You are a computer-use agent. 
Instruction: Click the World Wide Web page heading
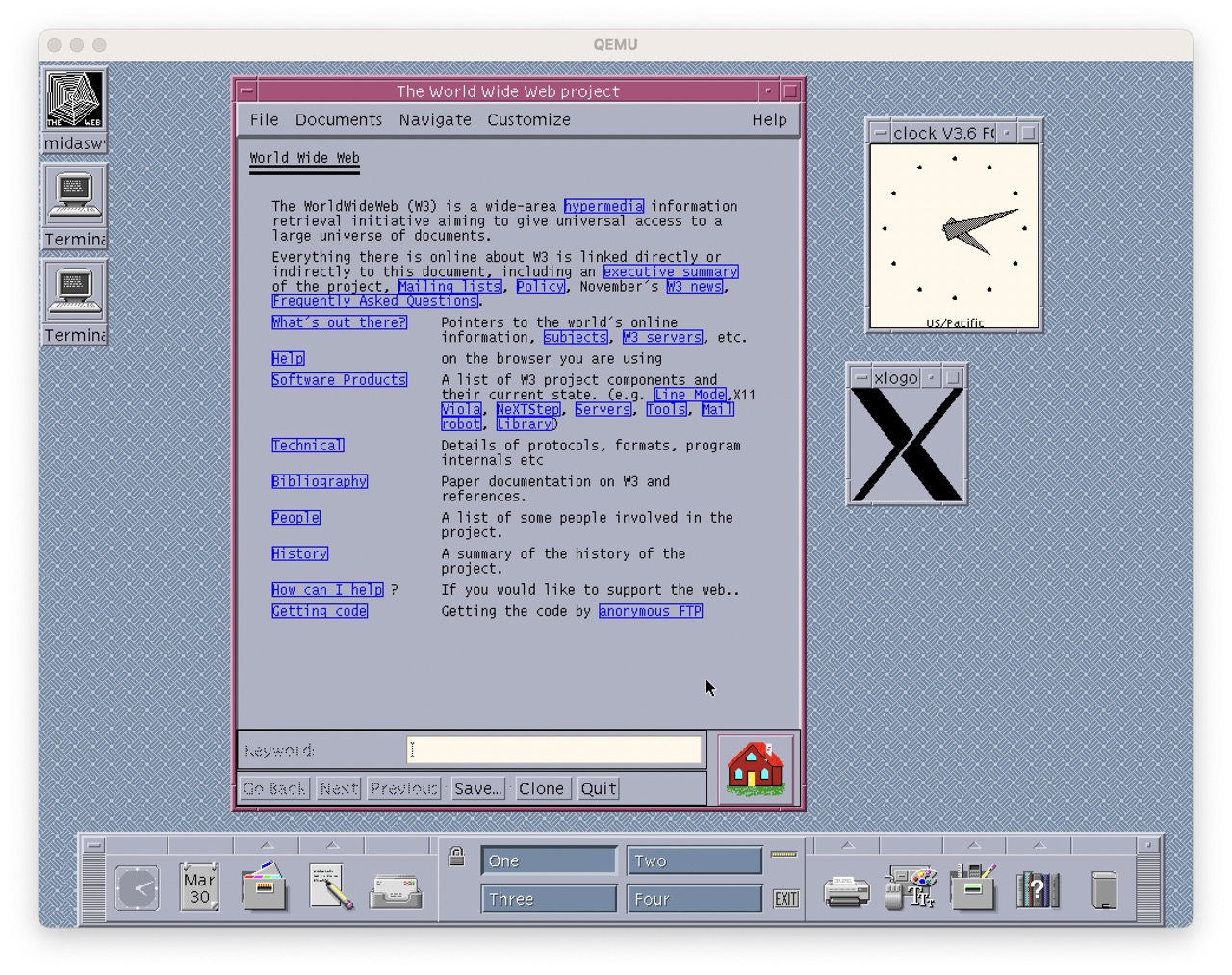[304, 158]
